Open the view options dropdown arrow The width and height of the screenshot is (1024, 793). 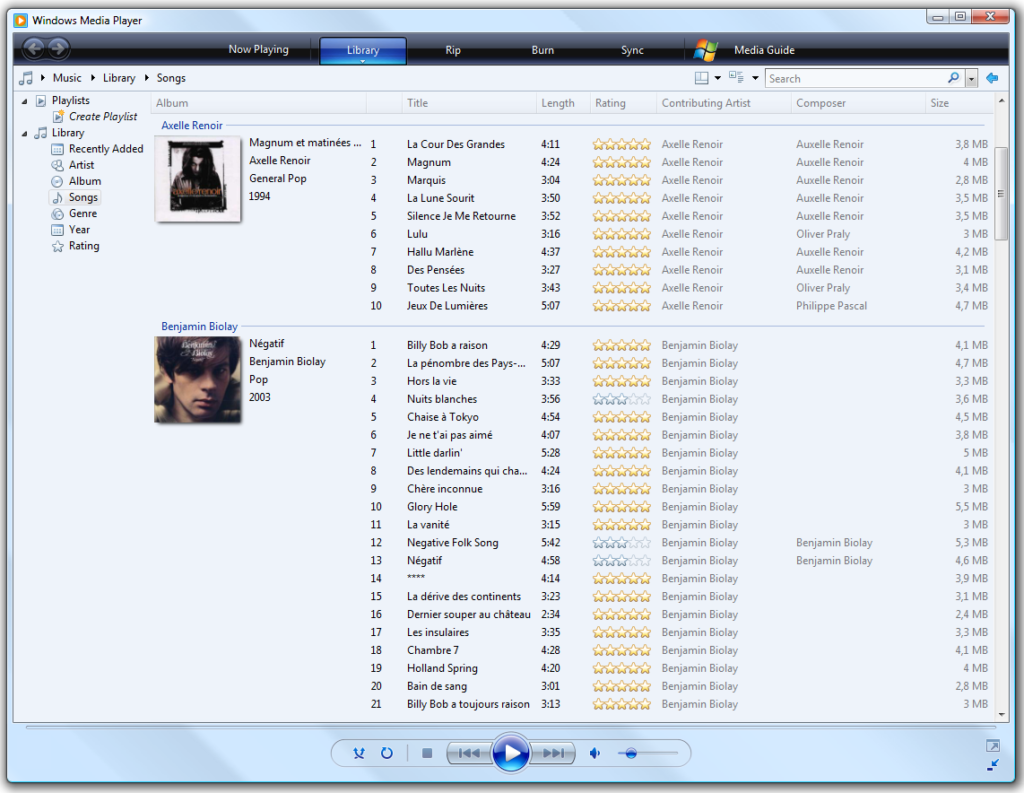(x=756, y=78)
